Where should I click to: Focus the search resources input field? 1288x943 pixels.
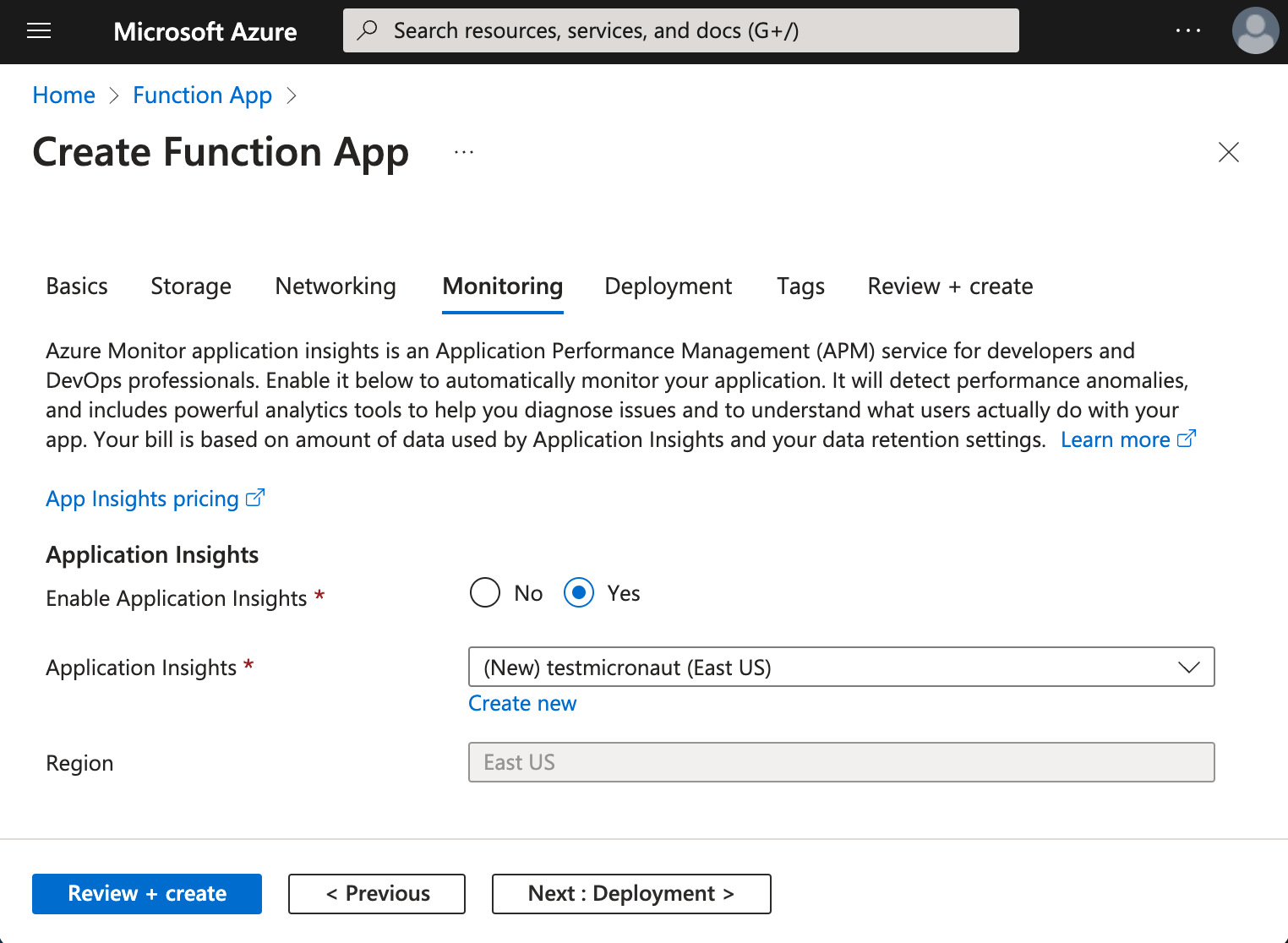pyautogui.click(x=680, y=30)
